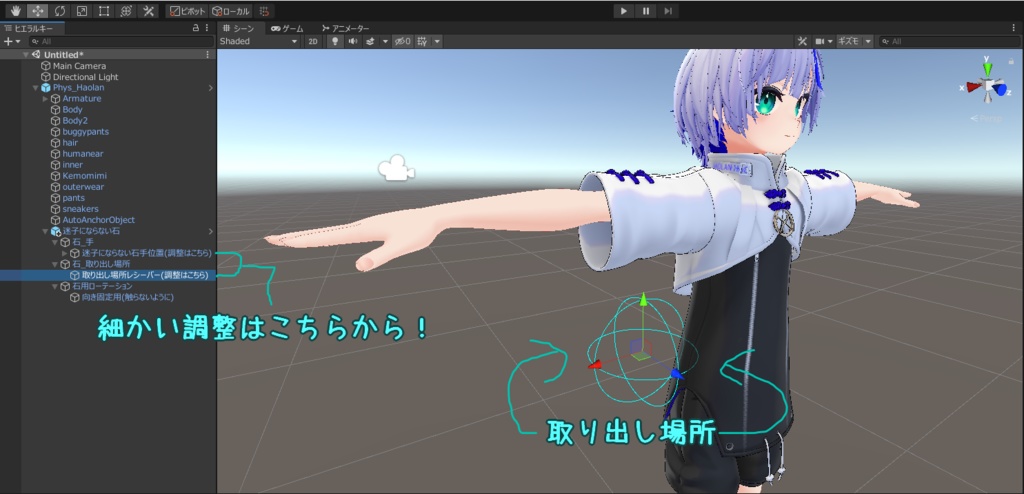Collapse the Untitled scene
Viewport: 1024px width, 494px height.
pos(25,55)
